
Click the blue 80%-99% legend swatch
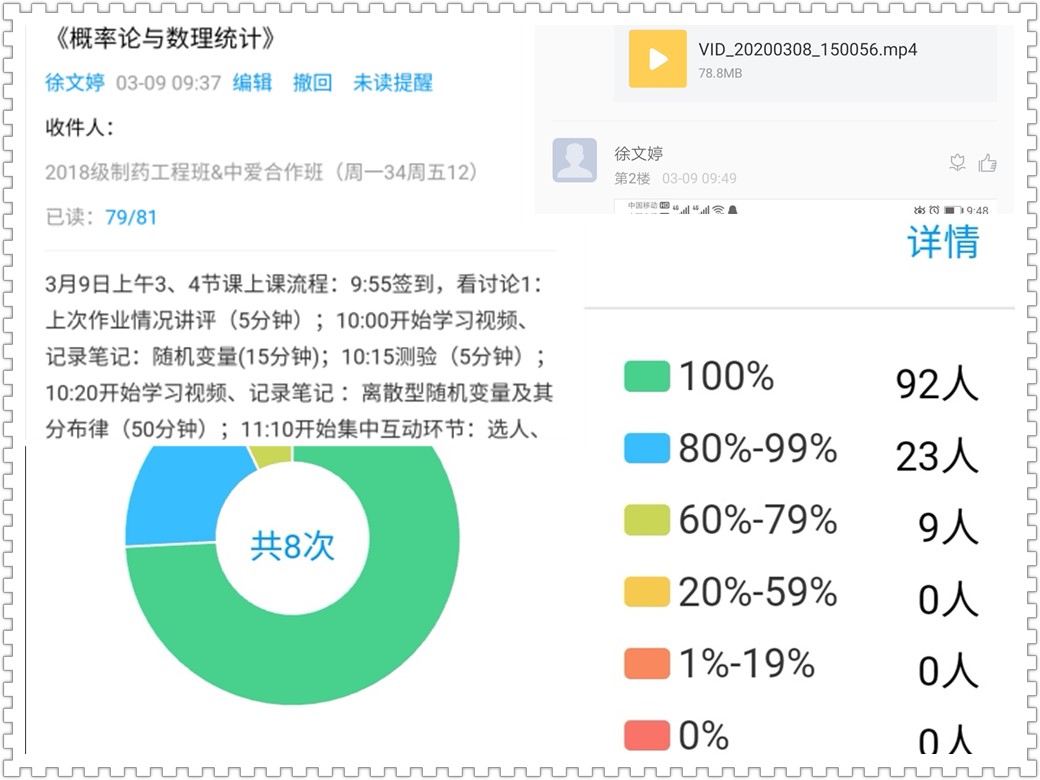coord(646,449)
